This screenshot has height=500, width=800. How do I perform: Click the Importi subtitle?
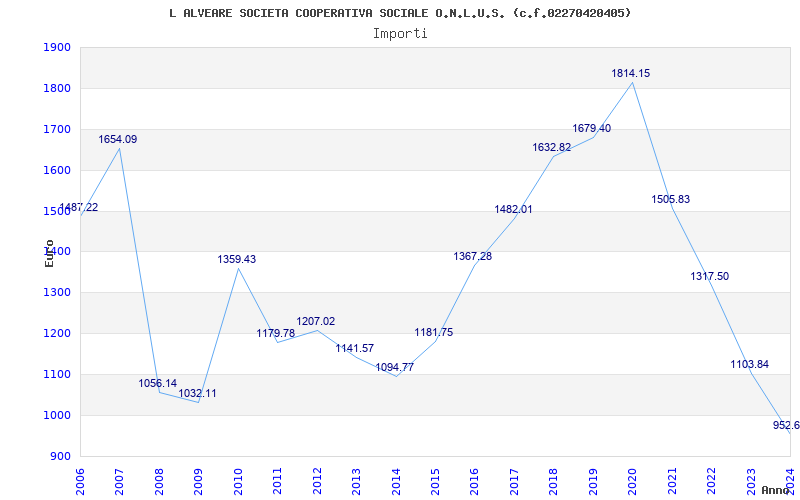[400, 34]
